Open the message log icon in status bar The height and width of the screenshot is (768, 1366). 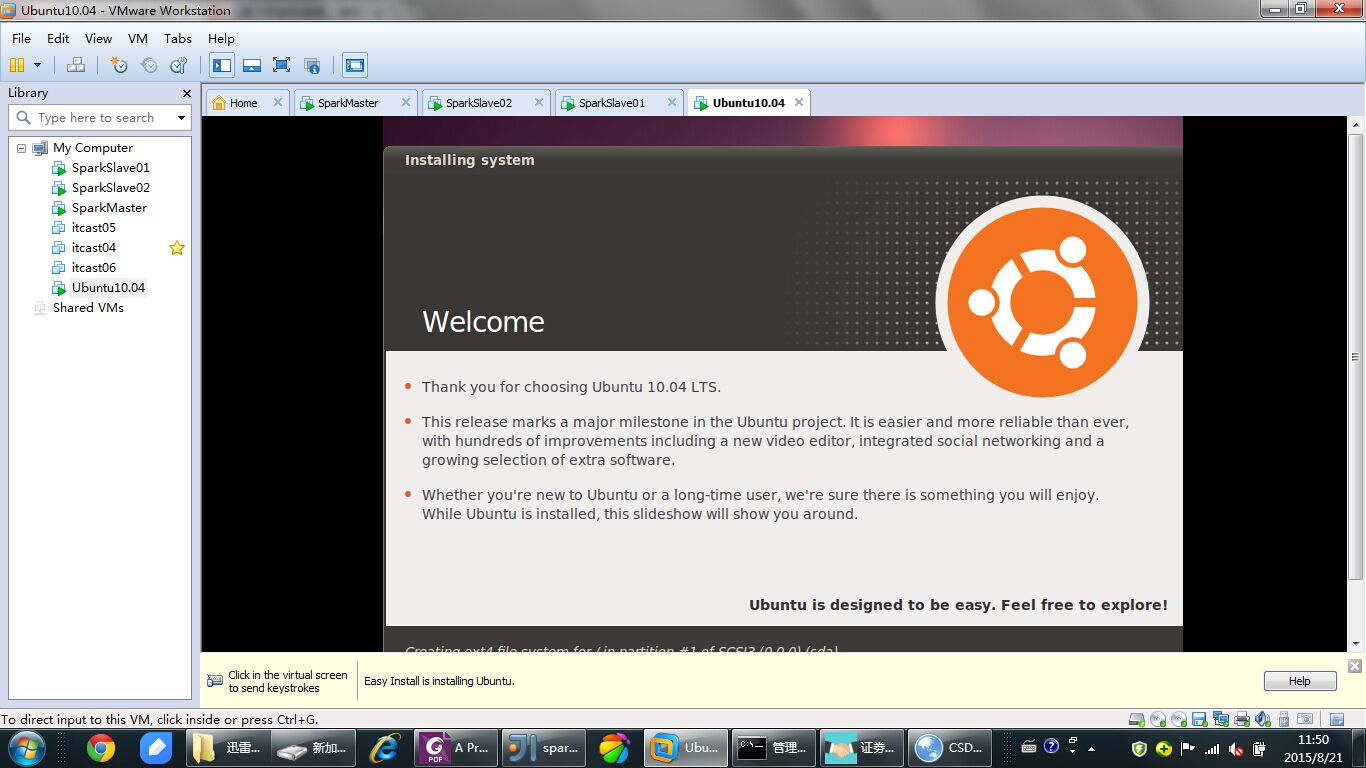pos(1337,719)
